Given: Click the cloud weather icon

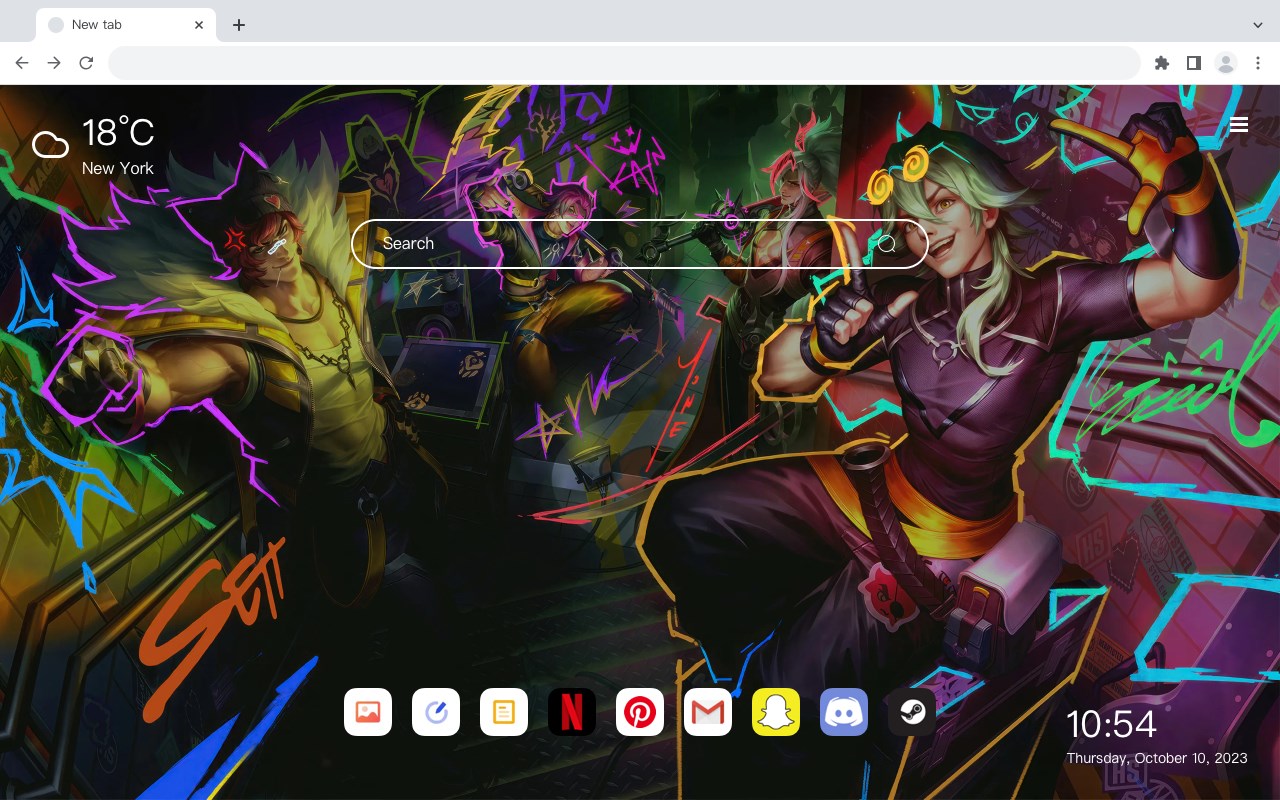Looking at the screenshot, I should coord(50,146).
